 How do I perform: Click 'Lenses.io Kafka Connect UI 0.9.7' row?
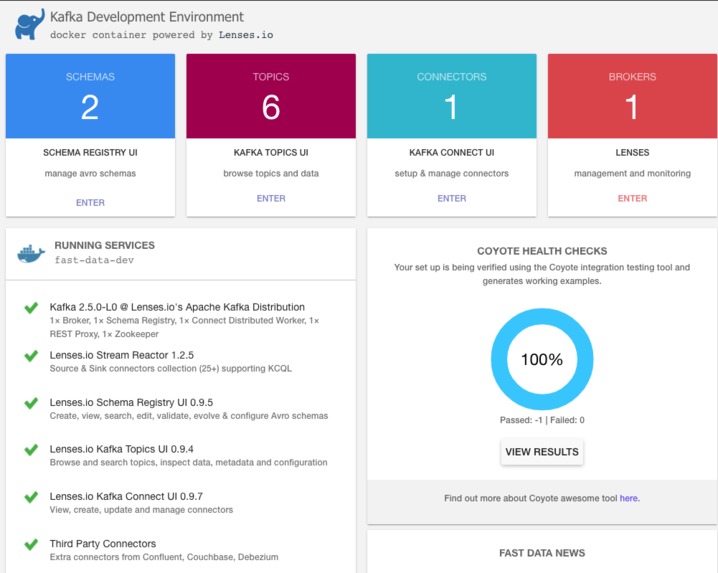coord(126,497)
